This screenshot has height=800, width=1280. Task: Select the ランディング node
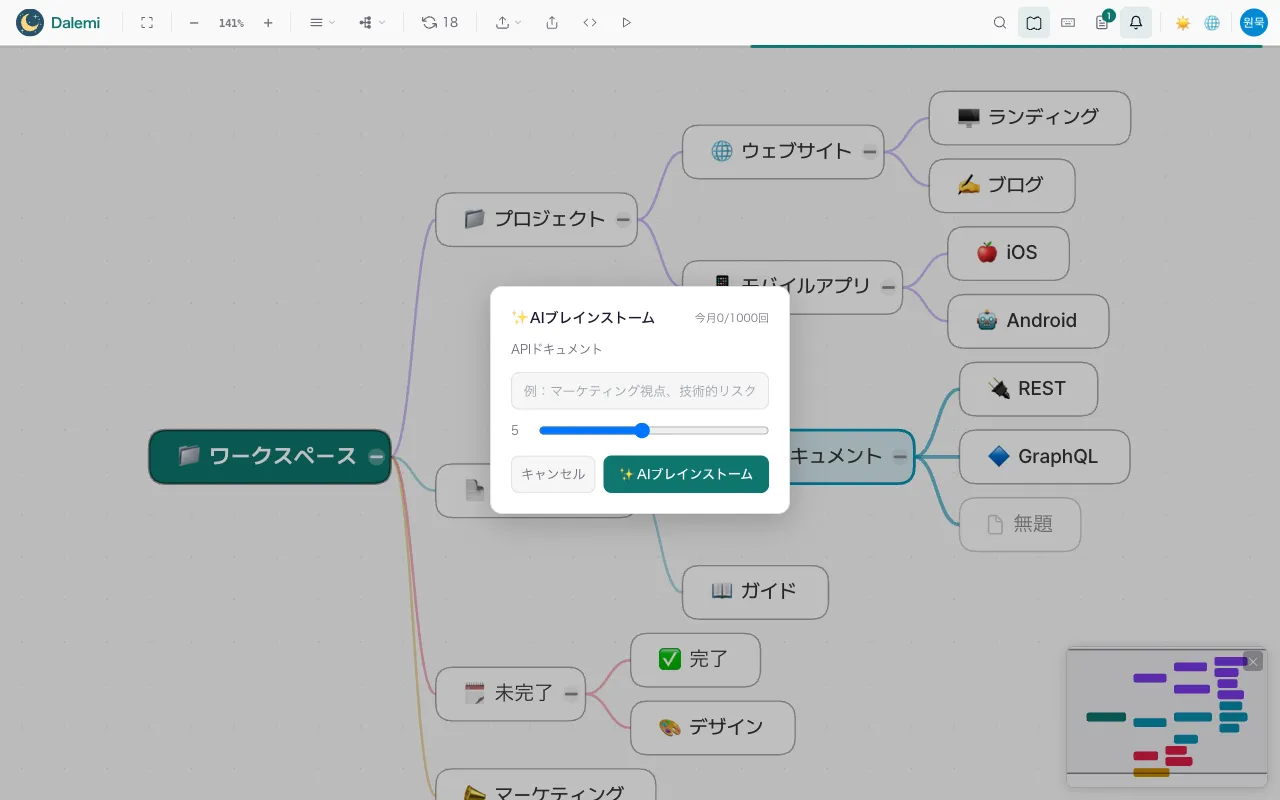click(1030, 118)
